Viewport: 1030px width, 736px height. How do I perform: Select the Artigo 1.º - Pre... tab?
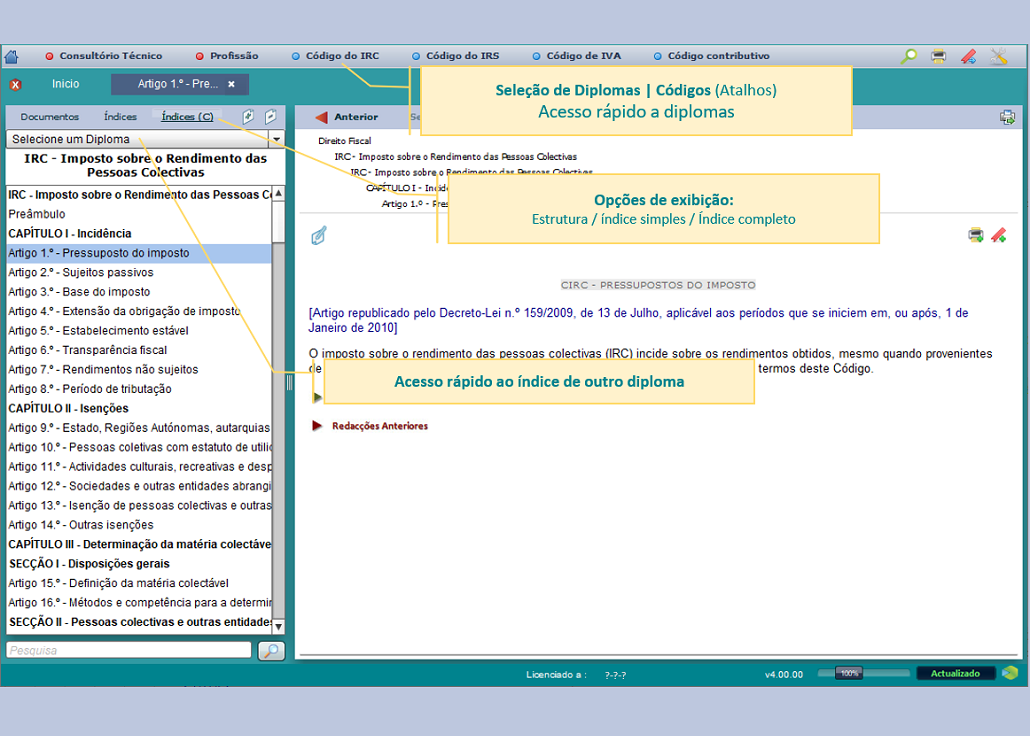pyautogui.click(x=177, y=84)
